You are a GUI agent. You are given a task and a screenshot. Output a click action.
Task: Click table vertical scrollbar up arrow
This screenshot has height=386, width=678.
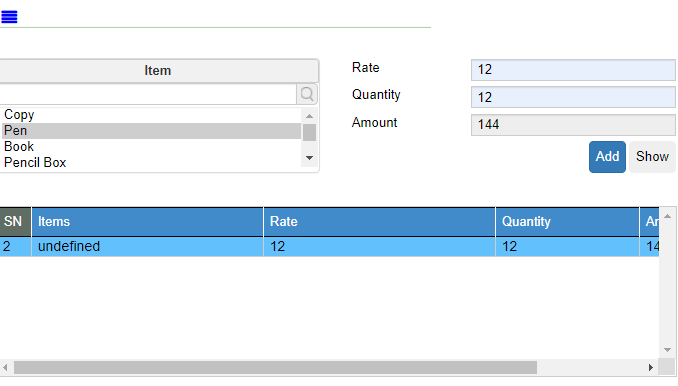(667, 216)
